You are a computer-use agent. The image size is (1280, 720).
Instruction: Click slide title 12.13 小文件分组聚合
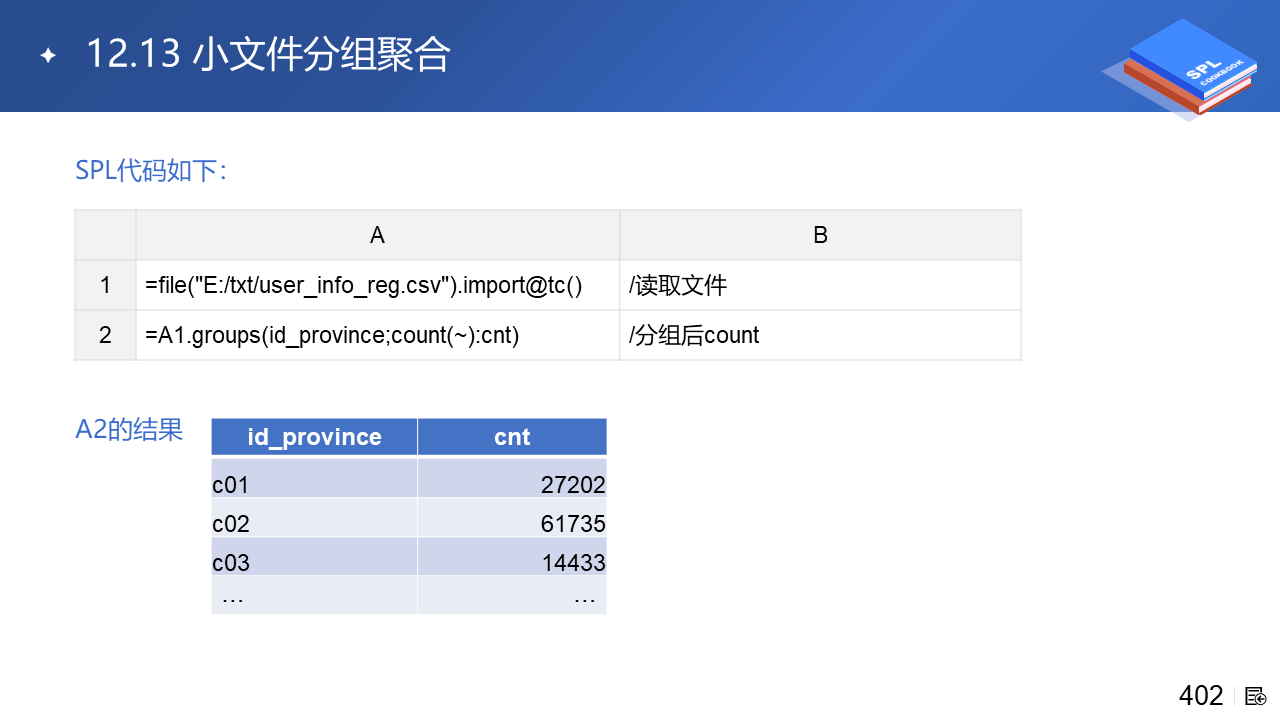pos(268,55)
